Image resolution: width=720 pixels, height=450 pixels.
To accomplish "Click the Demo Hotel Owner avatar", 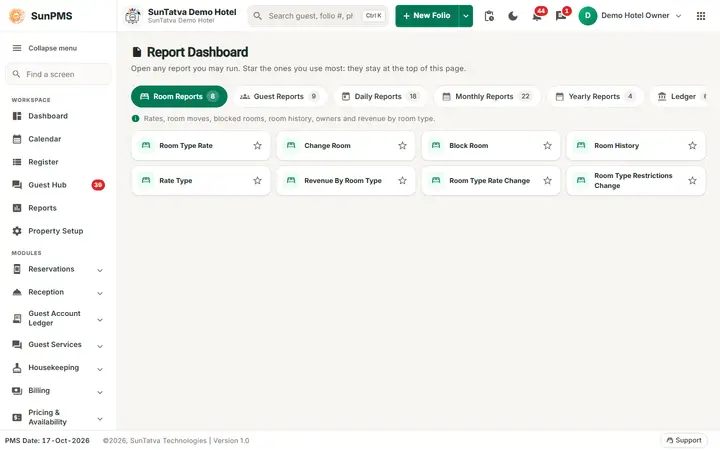I will pos(587,16).
